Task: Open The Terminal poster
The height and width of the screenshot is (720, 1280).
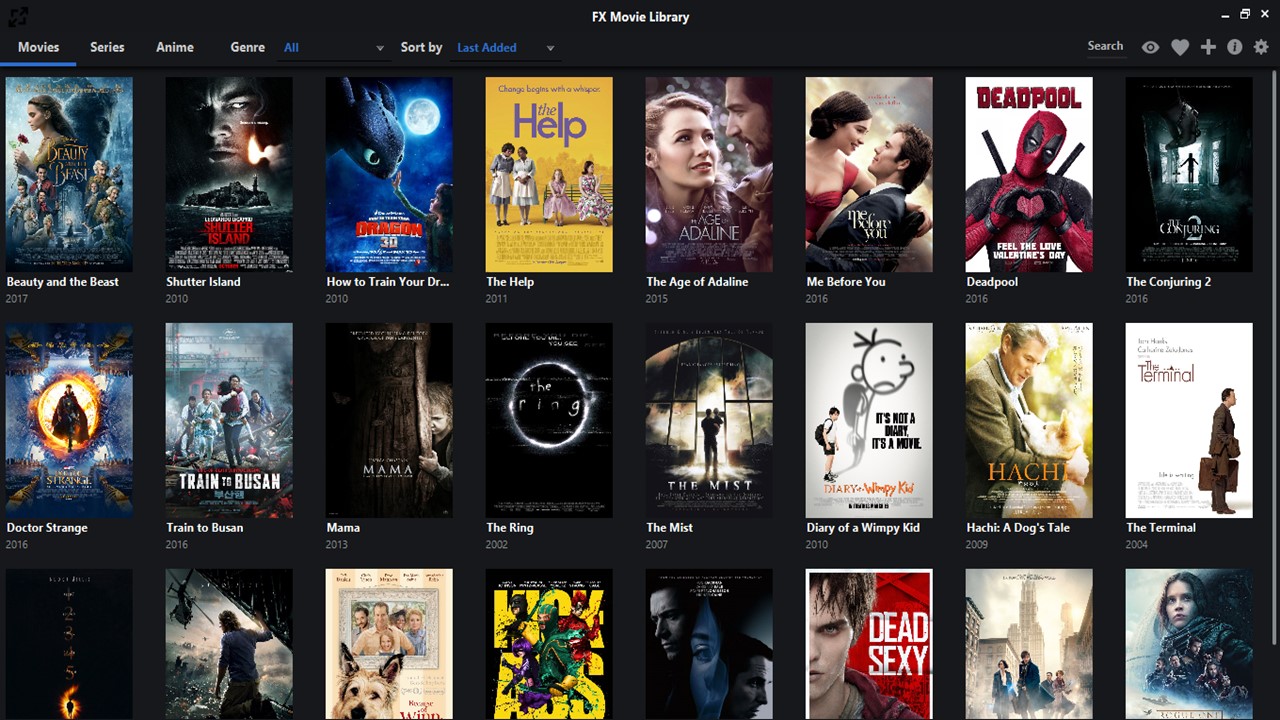Action: click(1189, 420)
